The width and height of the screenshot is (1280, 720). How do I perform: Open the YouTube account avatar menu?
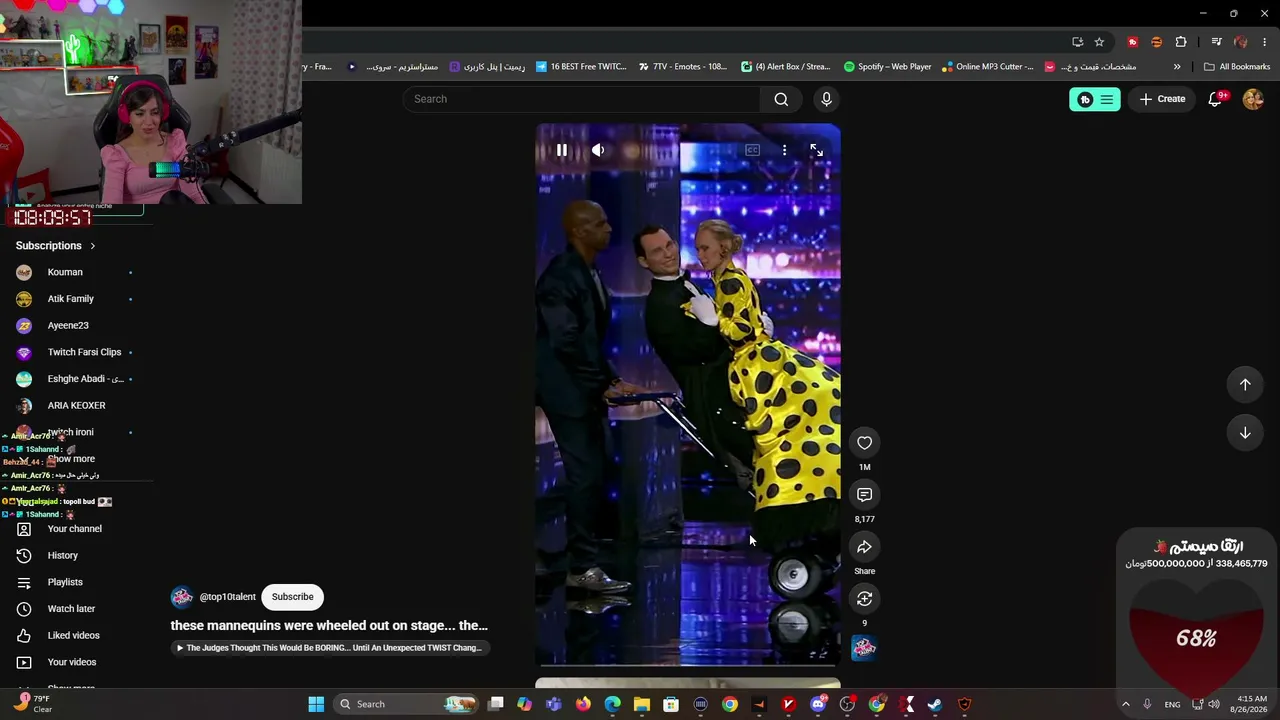click(1253, 99)
